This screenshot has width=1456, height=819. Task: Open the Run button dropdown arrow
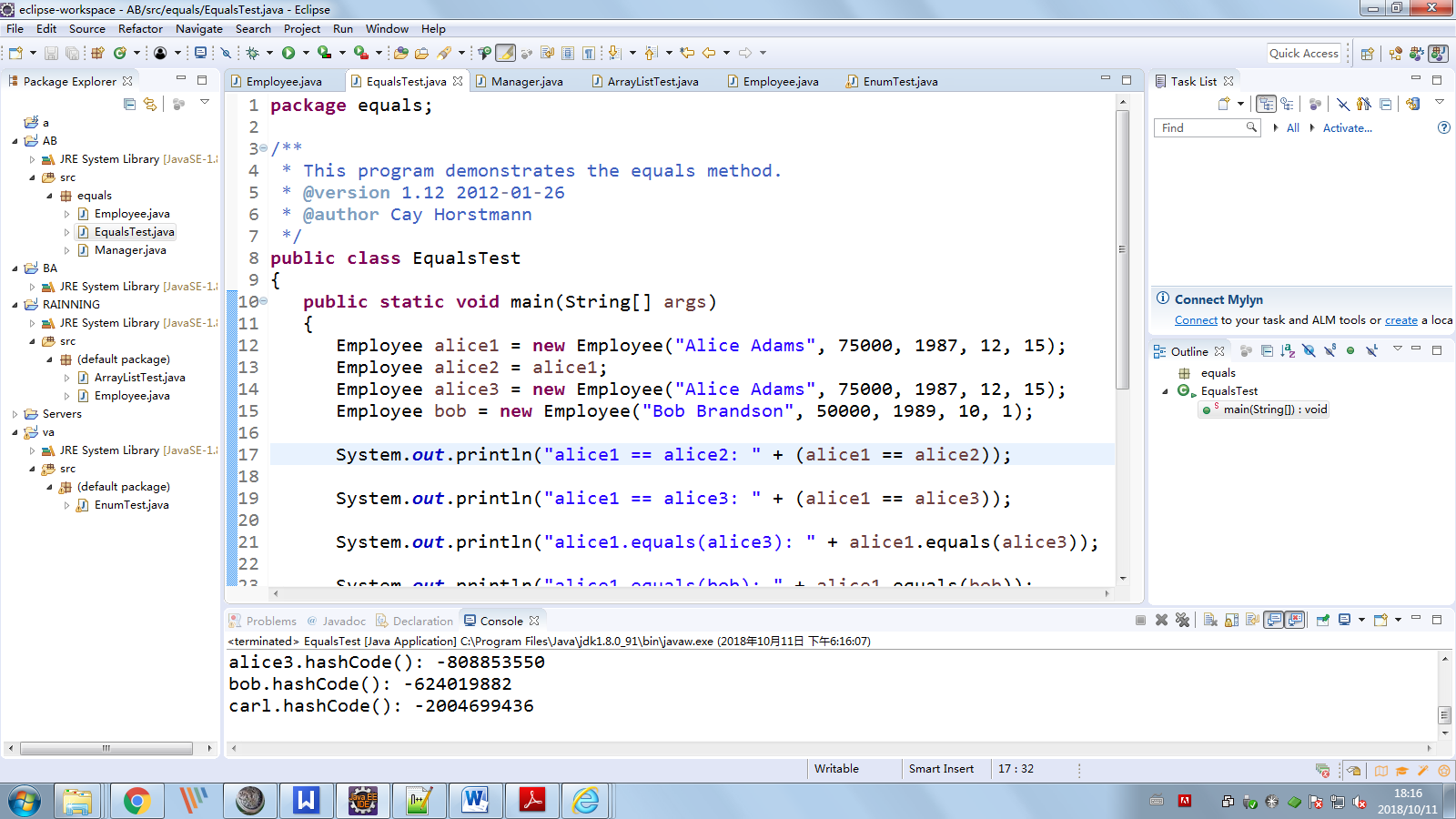tap(306, 53)
